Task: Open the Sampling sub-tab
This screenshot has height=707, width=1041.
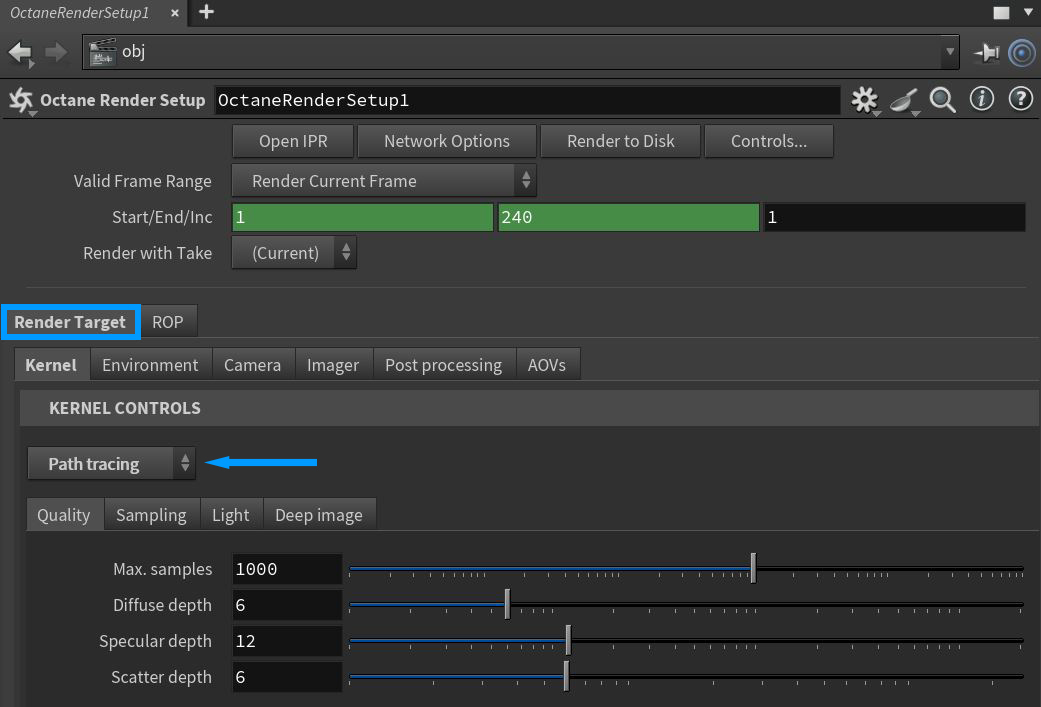Action: [x=151, y=515]
